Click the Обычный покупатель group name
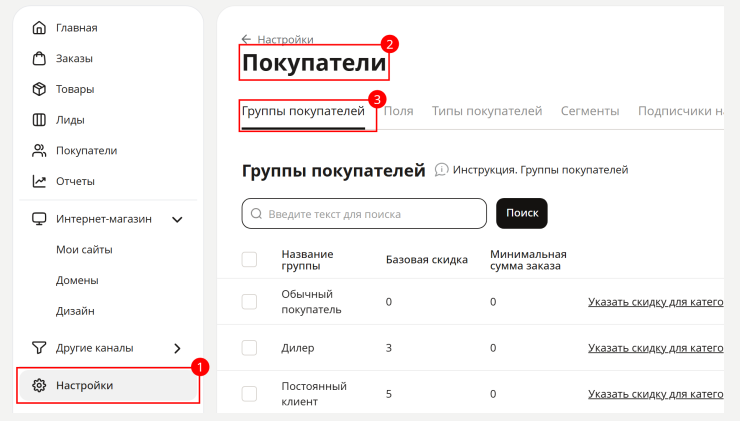This screenshot has width=740, height=421. coord(311,302)
